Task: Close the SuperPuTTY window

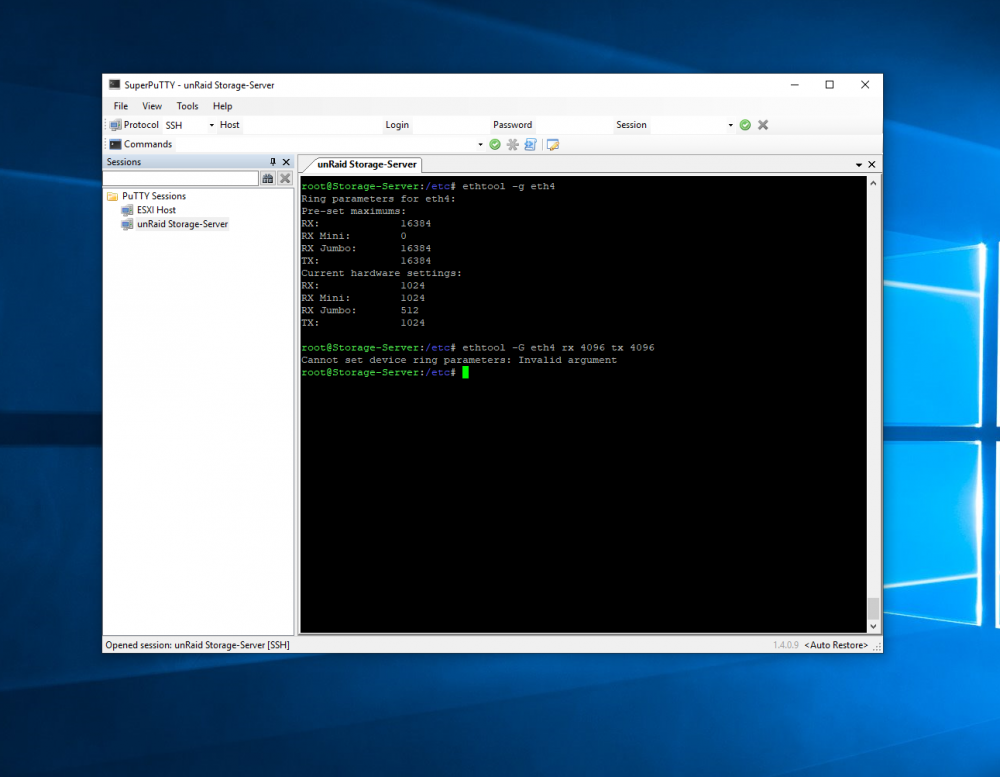Action: click(865, 85)
